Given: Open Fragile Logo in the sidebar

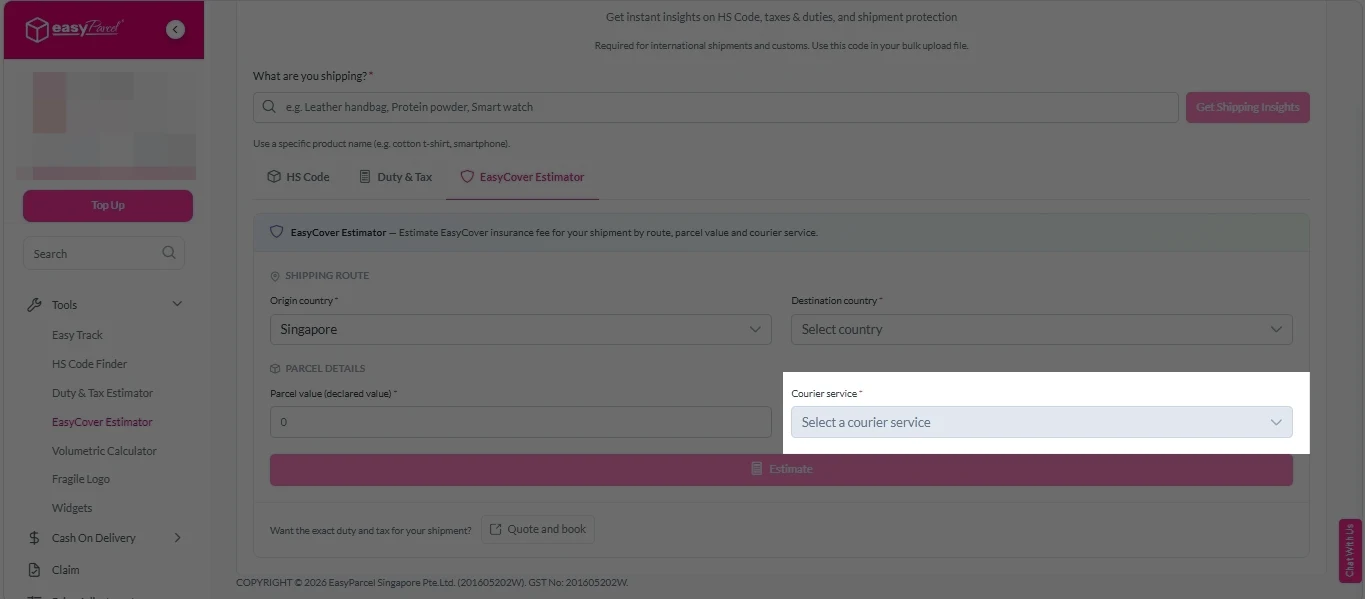Looking at the screenshot, I should coord(81,479).
